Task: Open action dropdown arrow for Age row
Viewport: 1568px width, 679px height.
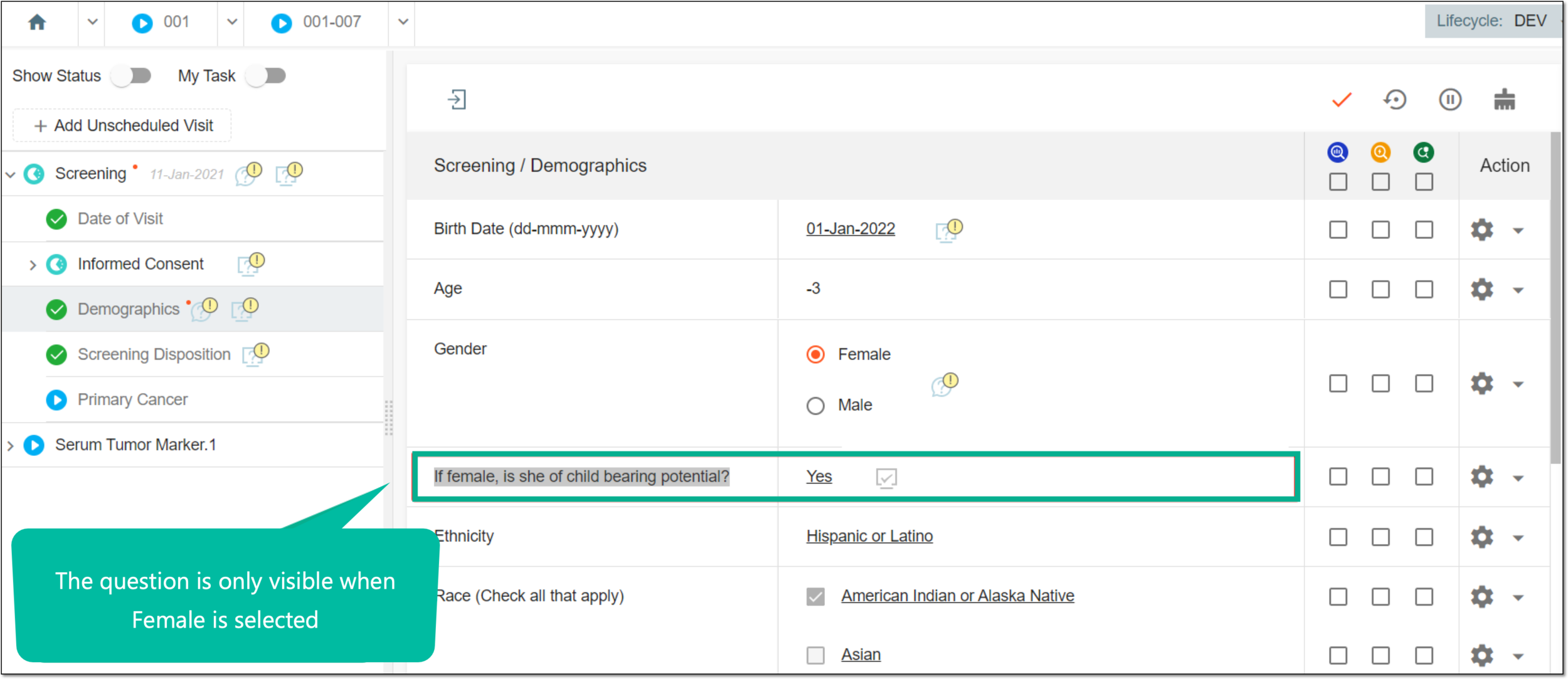Action: 1518,290
